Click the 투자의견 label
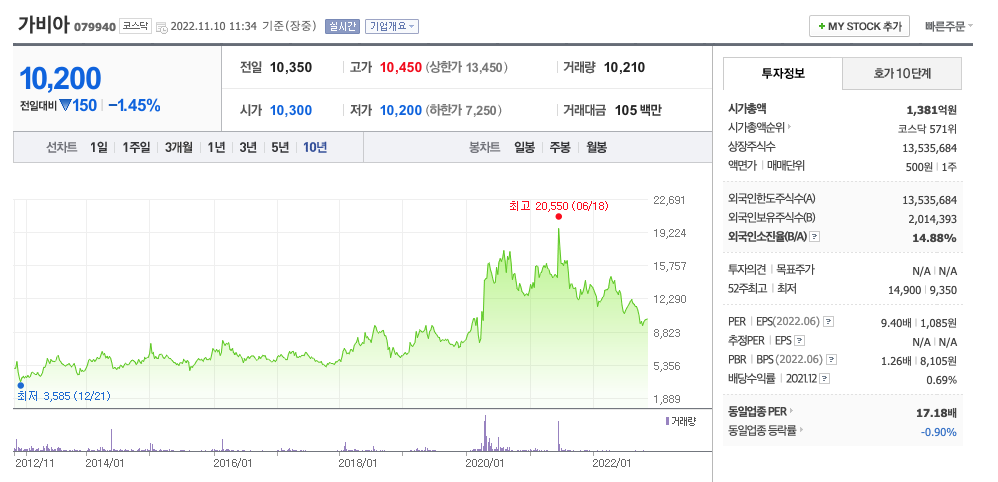Viewport: 998px width, 482px height. (747, 270)
